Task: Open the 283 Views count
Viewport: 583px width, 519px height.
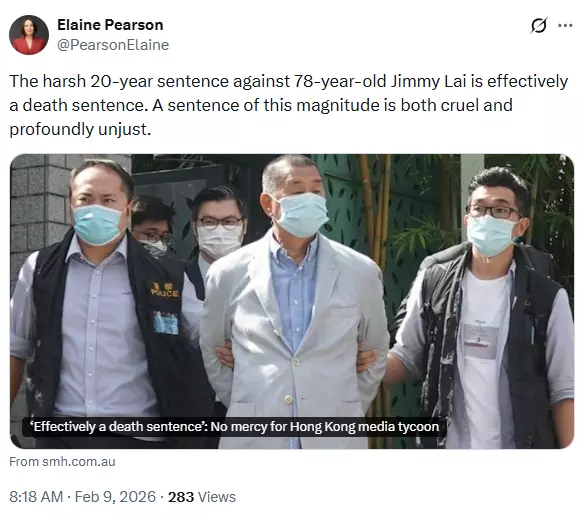Action: 202,497
